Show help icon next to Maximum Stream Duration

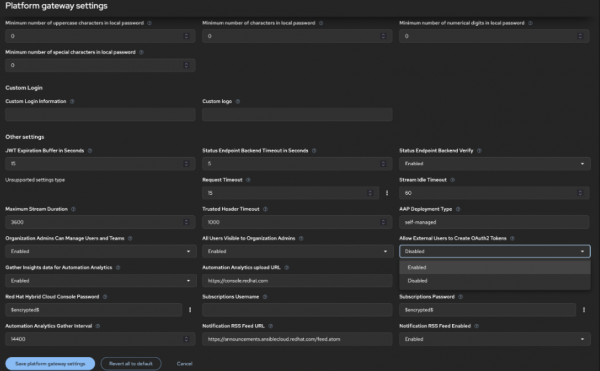point(73,209)
